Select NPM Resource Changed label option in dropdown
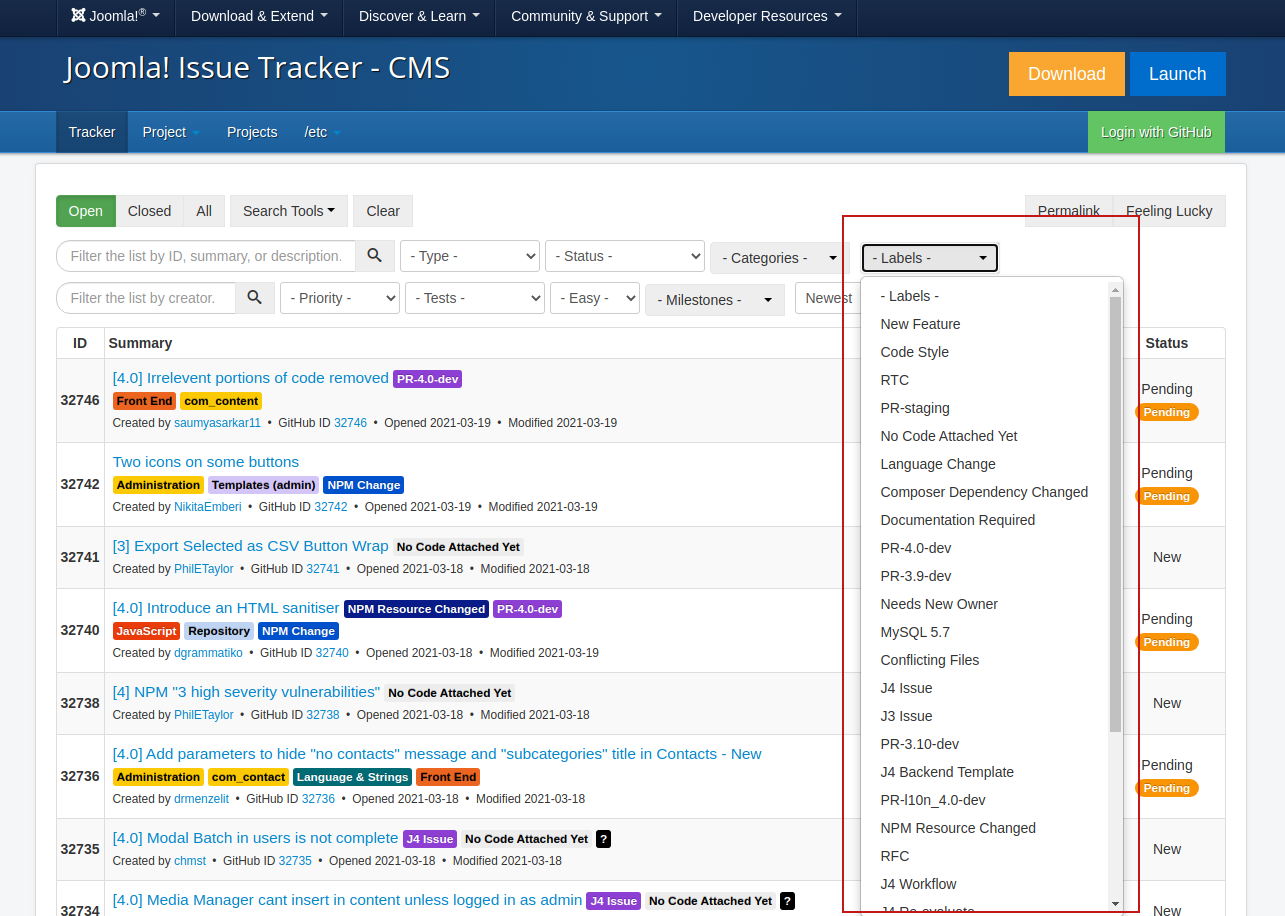 coord(985,828)
